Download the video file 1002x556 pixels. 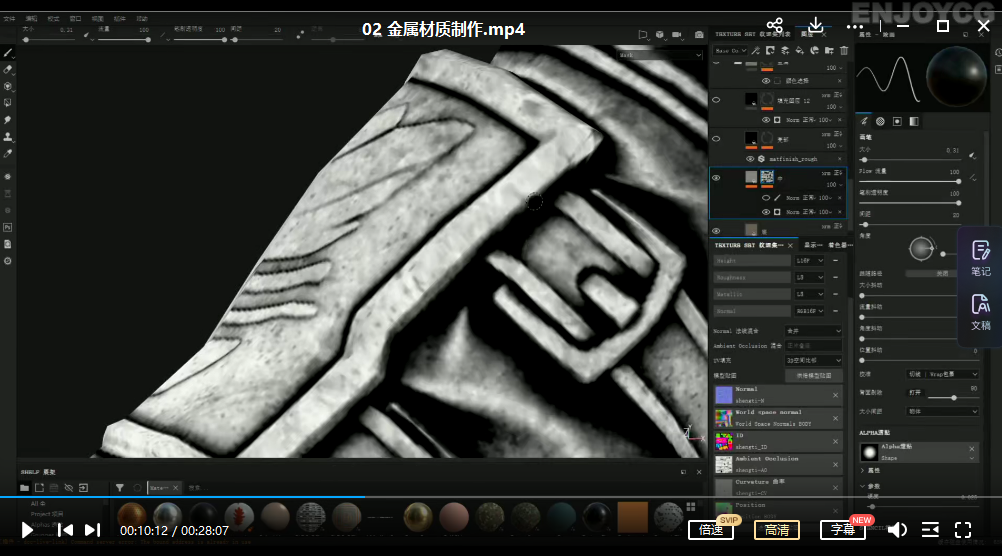816,27
